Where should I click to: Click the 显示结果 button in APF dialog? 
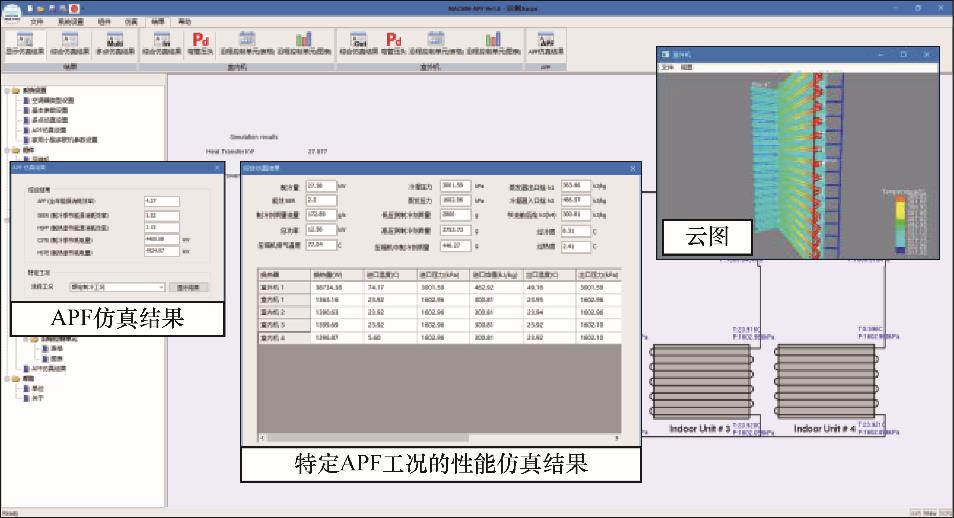pyautogui.click(x=190, y=287)
